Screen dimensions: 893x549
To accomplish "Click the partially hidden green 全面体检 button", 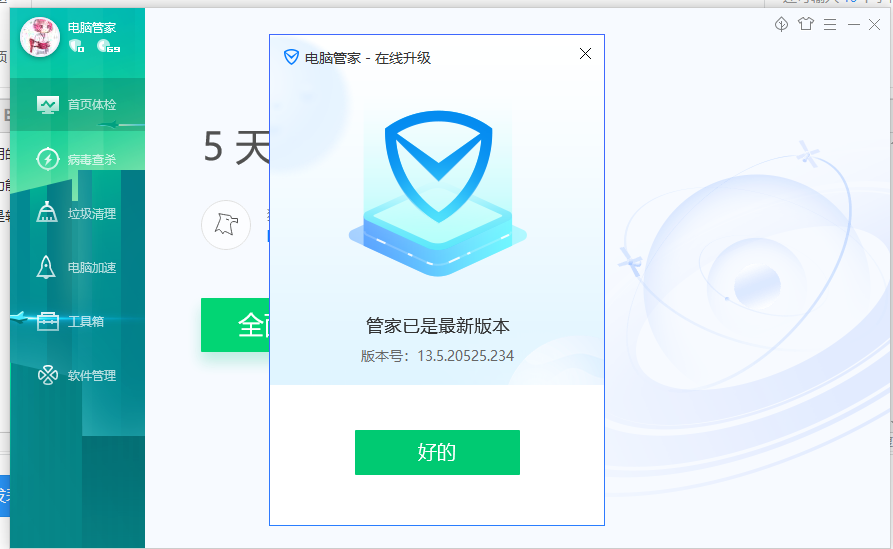I will (x=235, y=325).
